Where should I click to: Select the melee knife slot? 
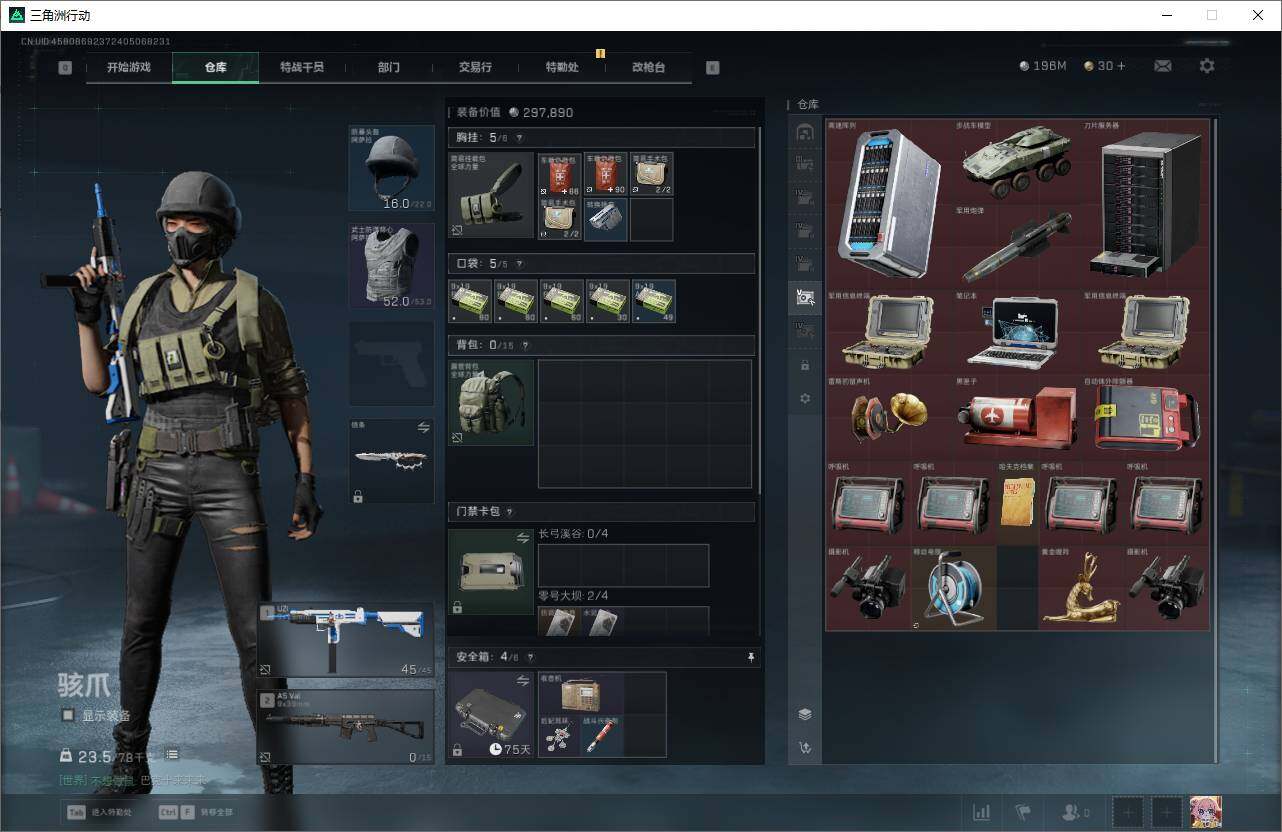click(x=391, y=461)
